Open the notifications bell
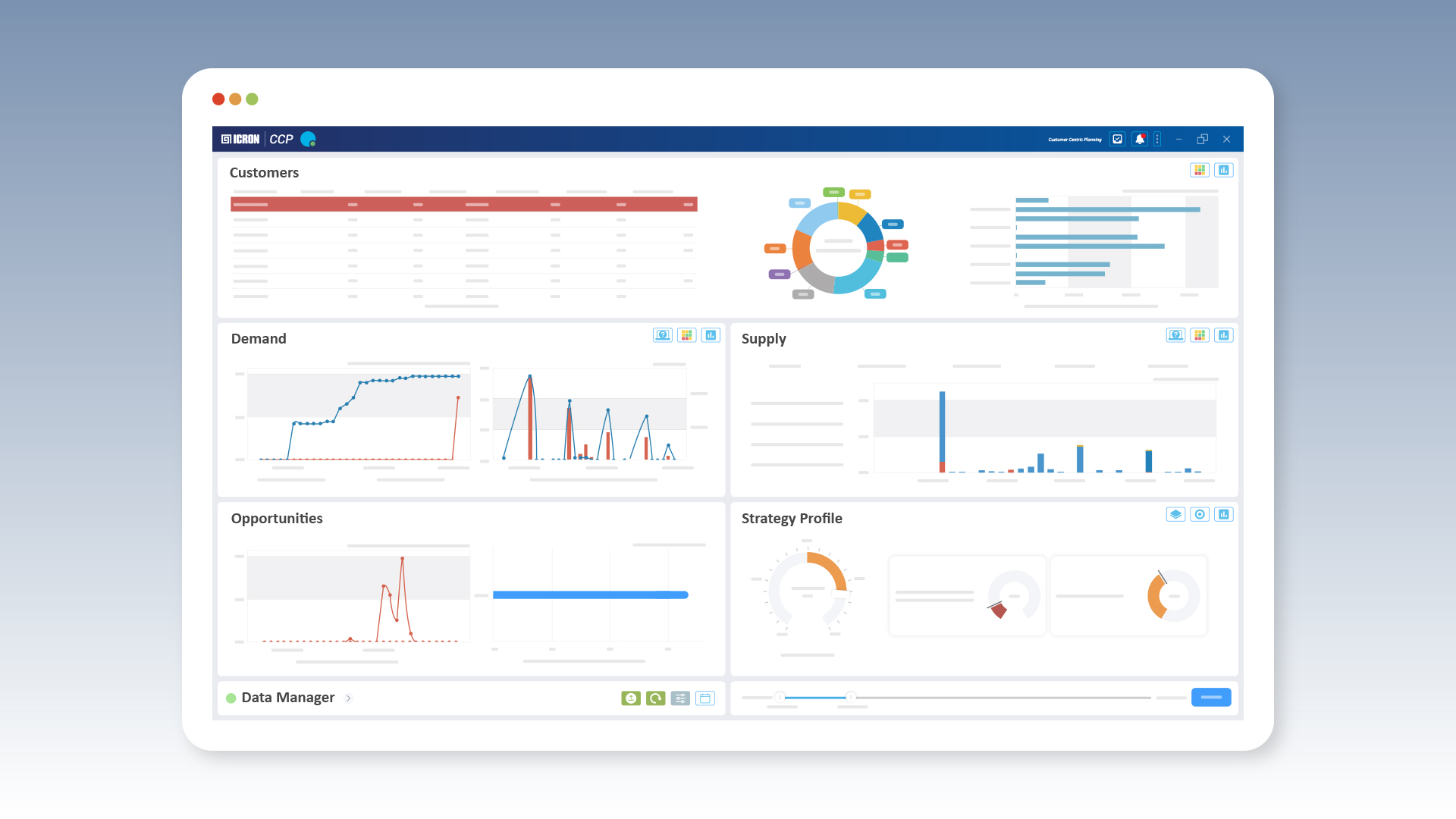Image resolution: width=1456 pixels, height=819 pixels. coord(1140,139)
